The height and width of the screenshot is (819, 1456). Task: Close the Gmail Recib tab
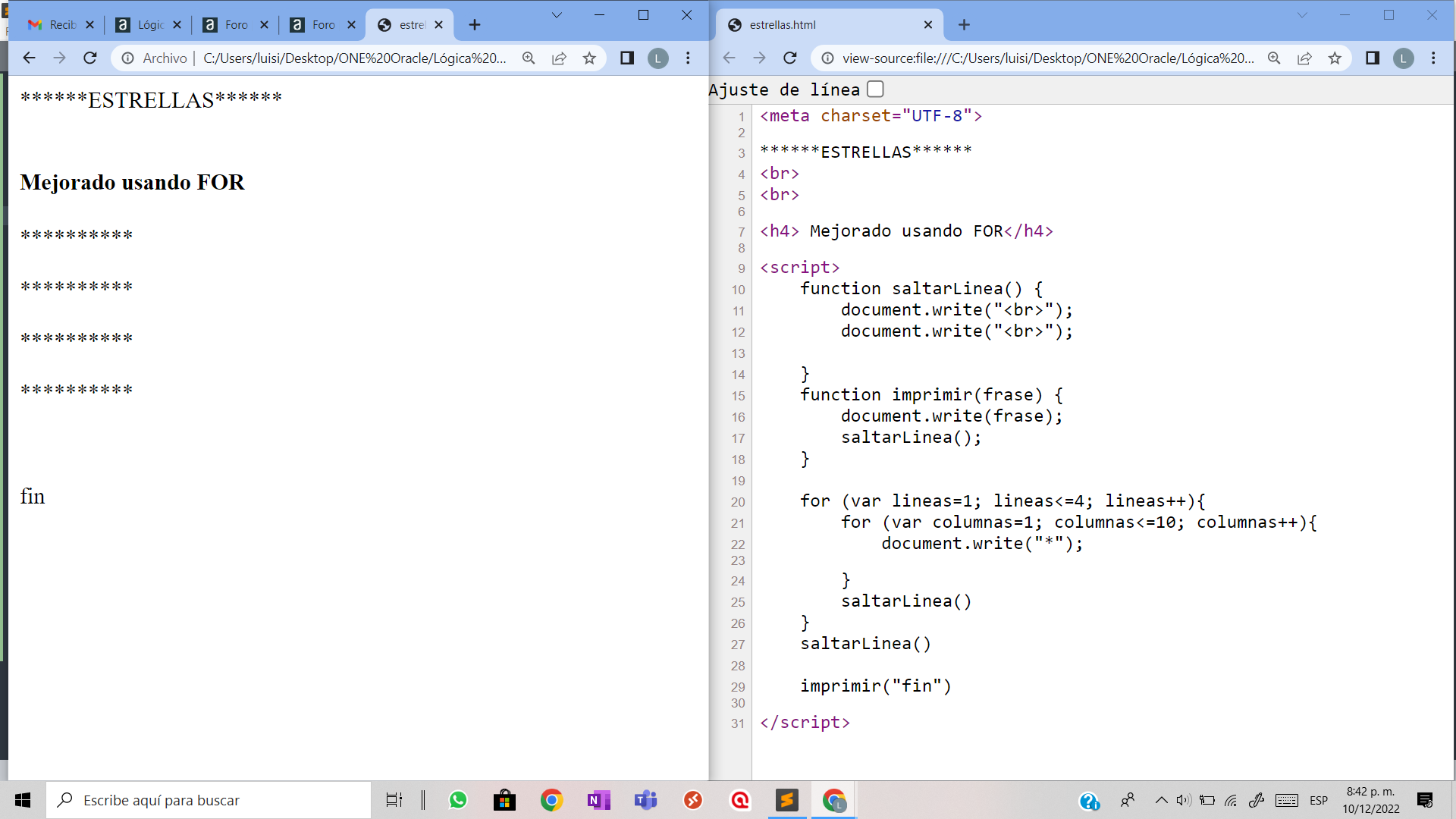89,25
